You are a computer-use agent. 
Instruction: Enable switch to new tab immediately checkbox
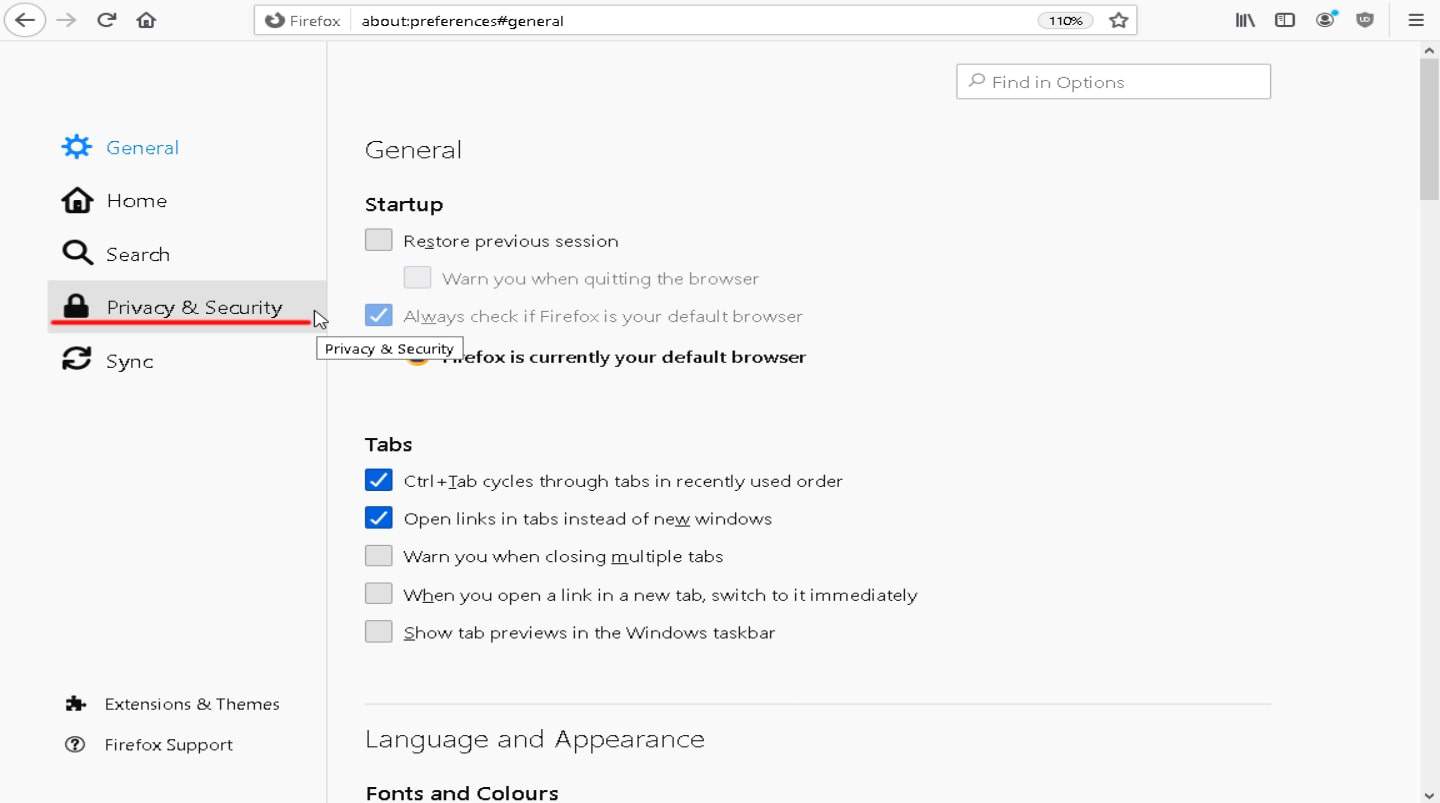click(378, 594)
